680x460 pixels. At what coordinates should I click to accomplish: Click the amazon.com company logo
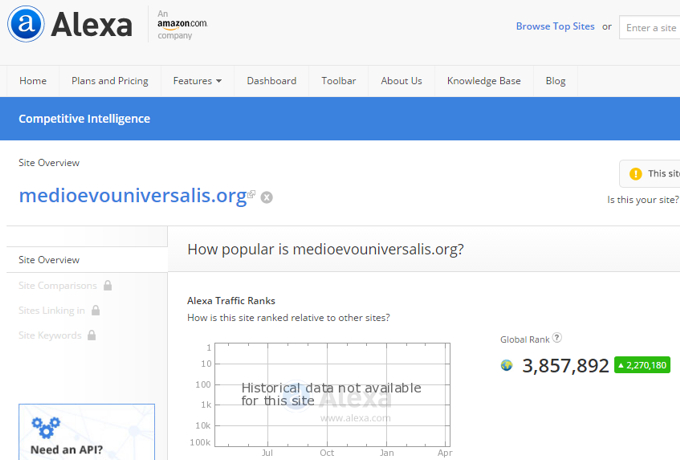point(182,24)
